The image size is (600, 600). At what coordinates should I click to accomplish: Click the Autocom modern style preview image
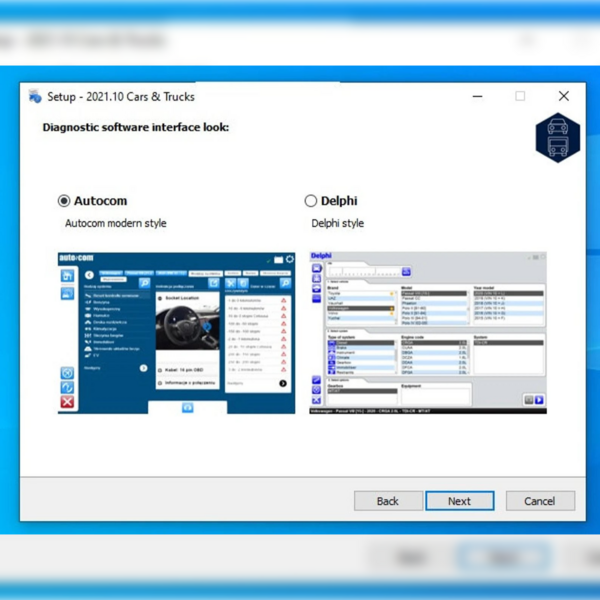(x=176, y=333)
